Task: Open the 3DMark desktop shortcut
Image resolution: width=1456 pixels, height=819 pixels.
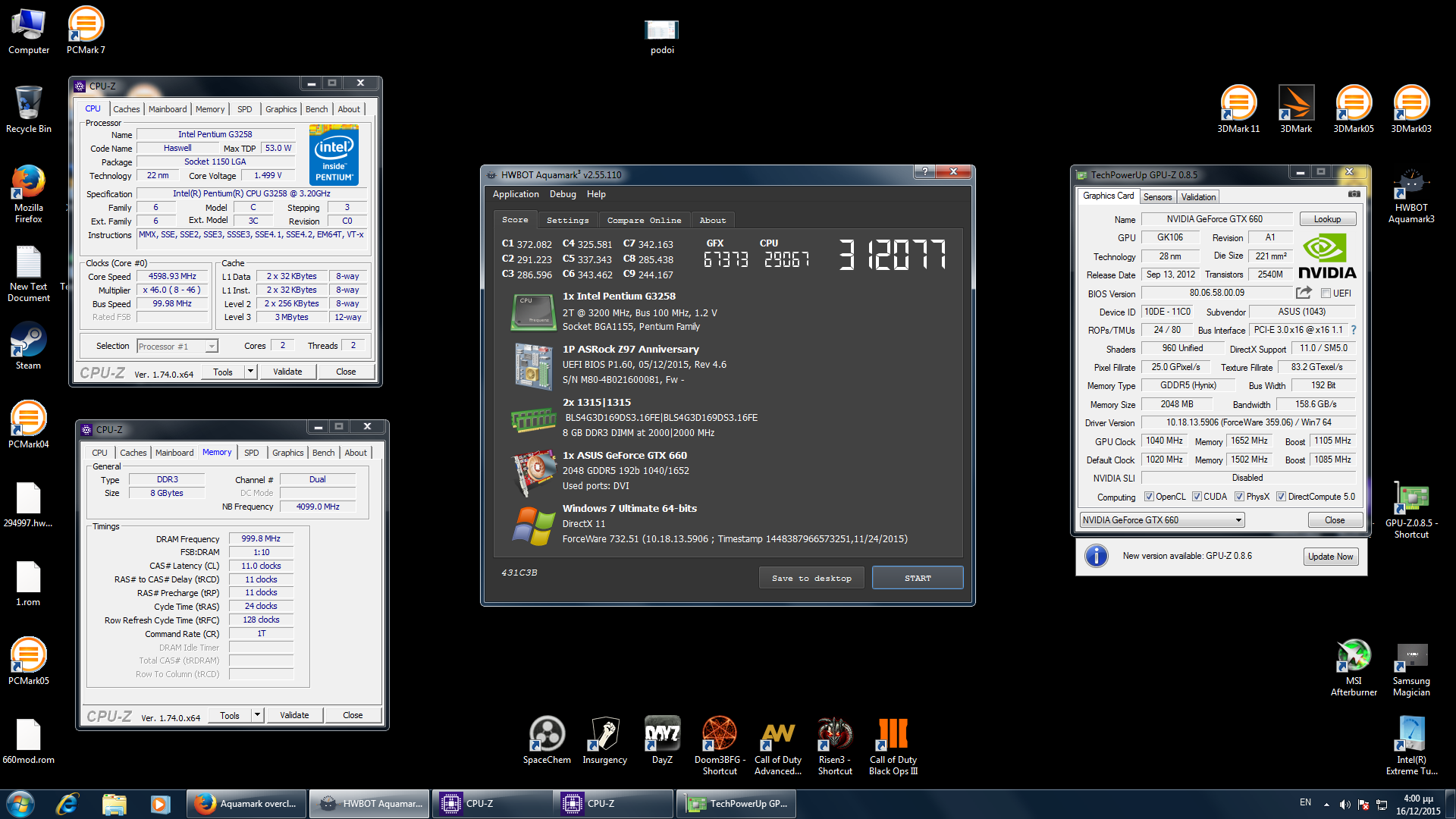Action: [1296, 109]
